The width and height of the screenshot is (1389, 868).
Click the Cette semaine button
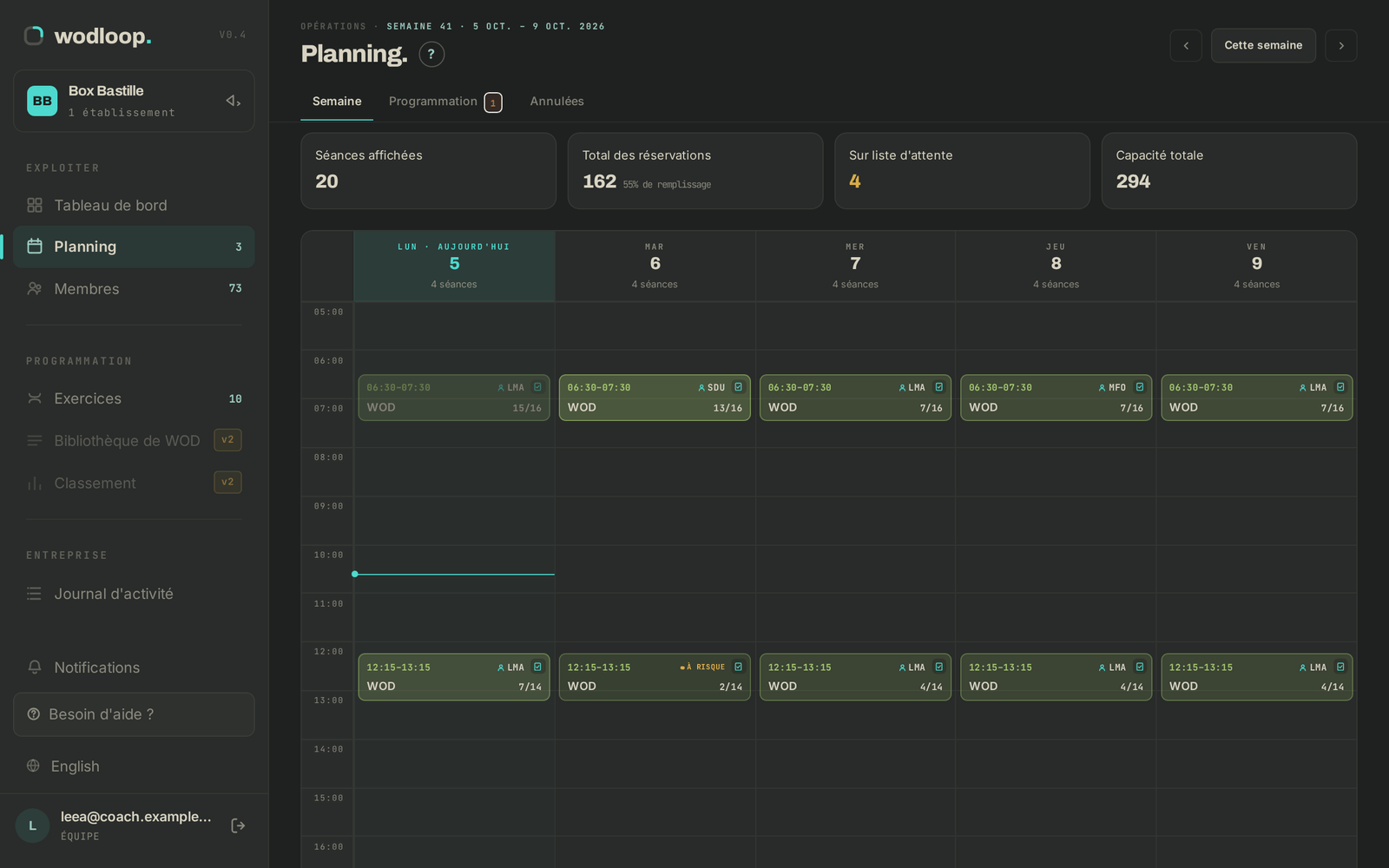coord(1263,45)
